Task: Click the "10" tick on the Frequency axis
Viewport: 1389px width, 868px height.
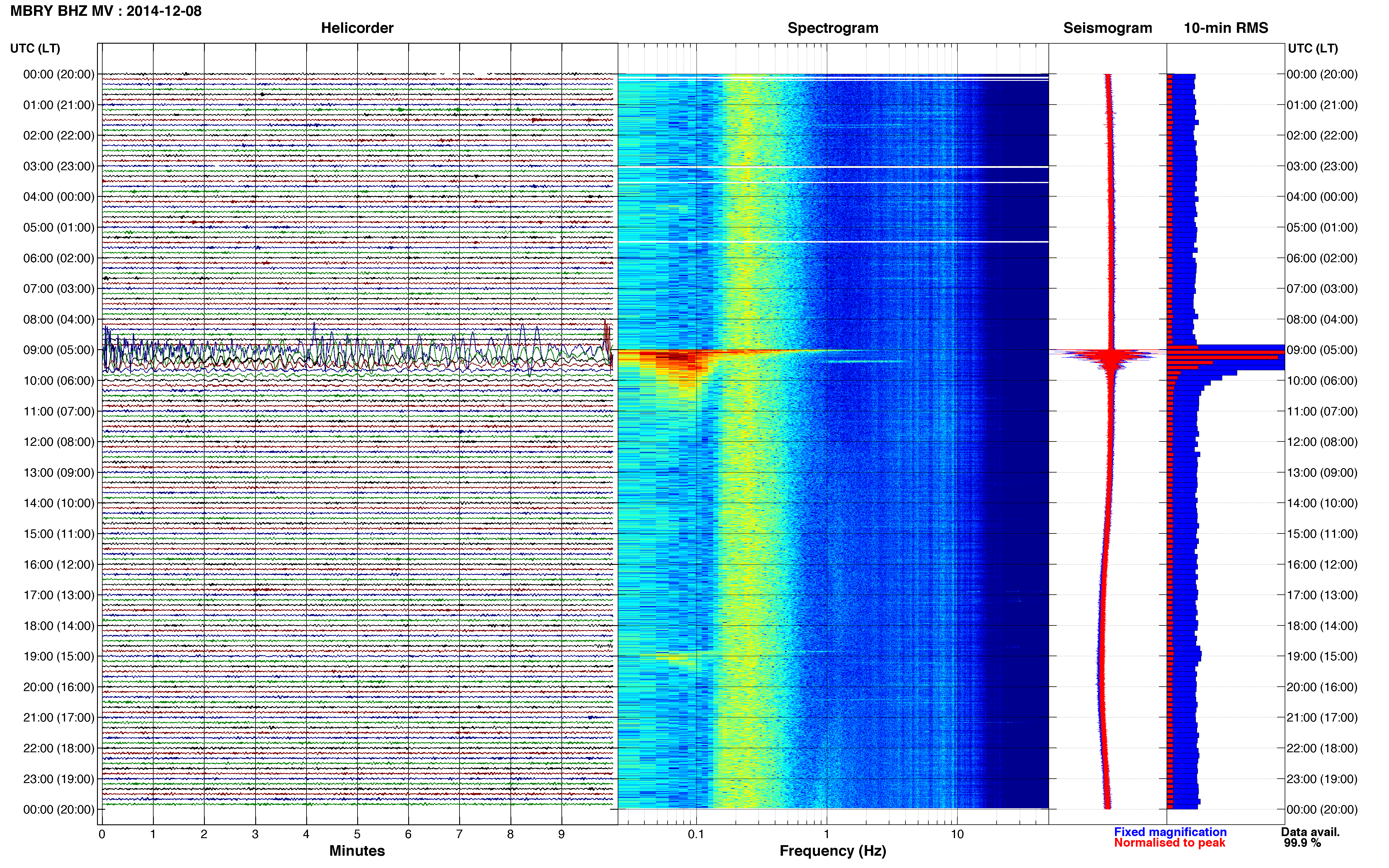Action: tap(957, 834)
